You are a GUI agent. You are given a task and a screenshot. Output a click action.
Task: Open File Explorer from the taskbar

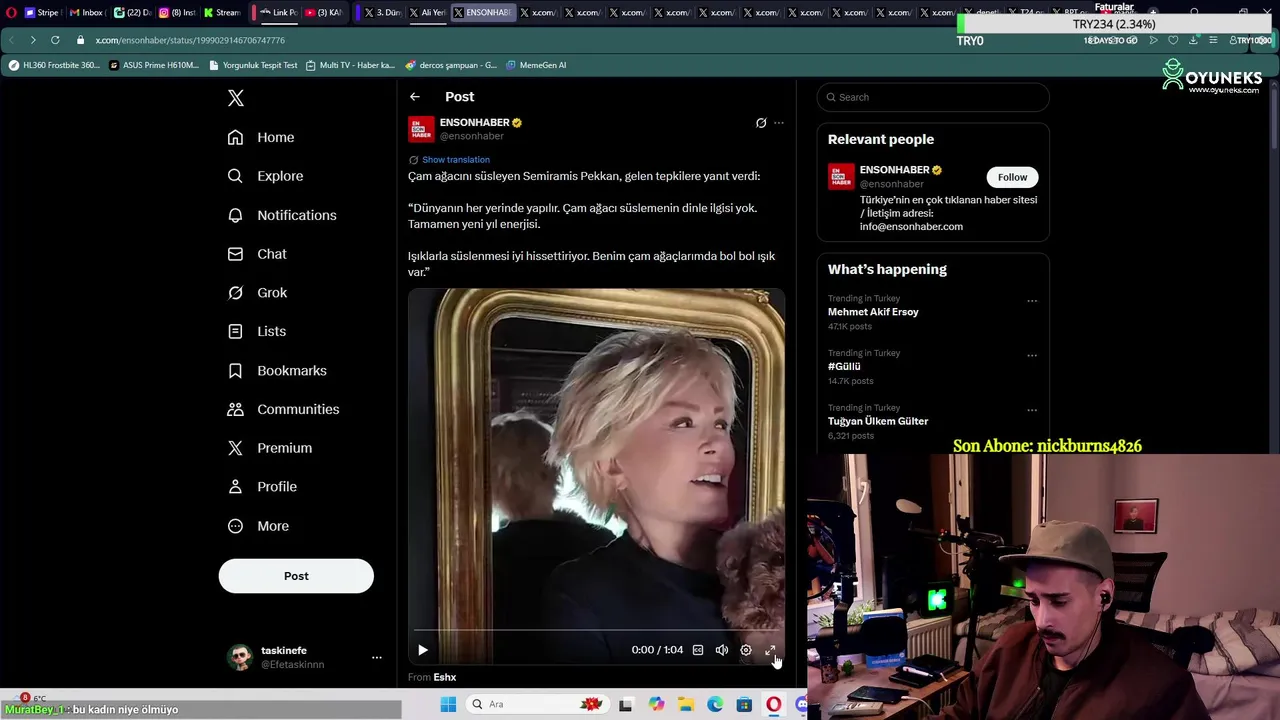pyautogui.click(x=686, y=704)
